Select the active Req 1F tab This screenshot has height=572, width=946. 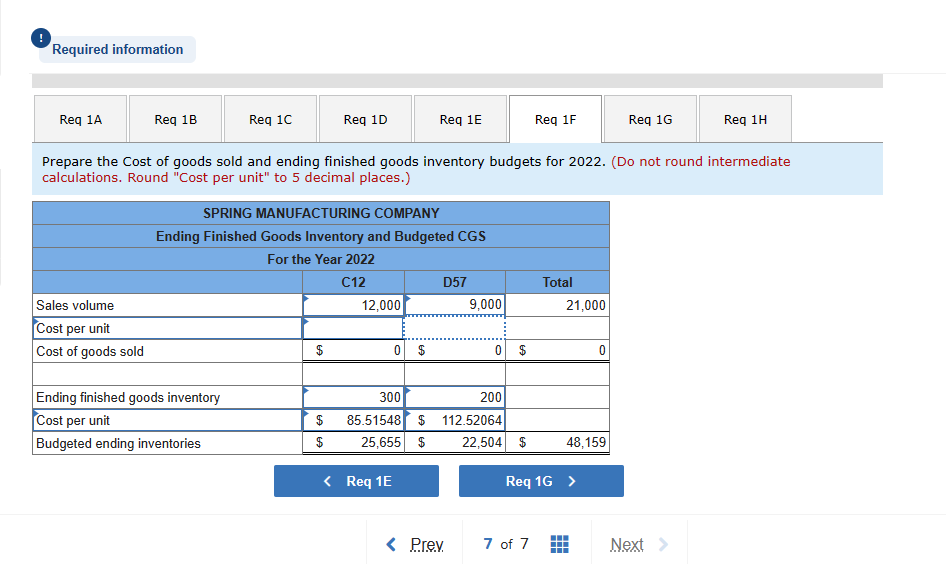pyautogui.click(x=555, y=119)
